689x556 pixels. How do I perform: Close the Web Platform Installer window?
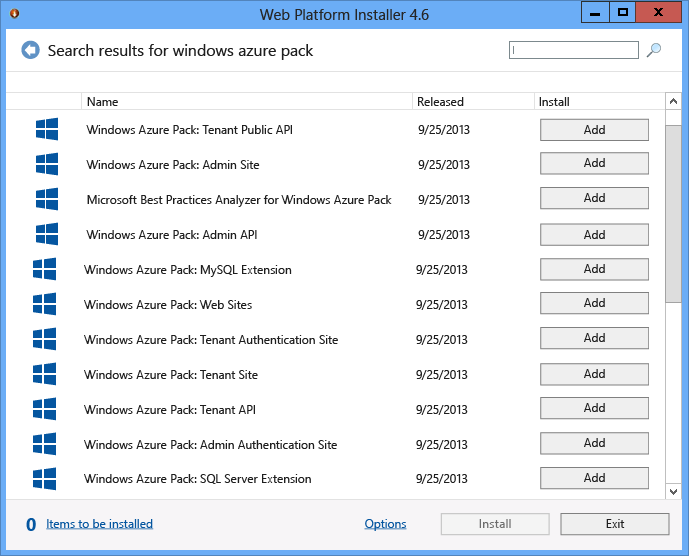658,12
